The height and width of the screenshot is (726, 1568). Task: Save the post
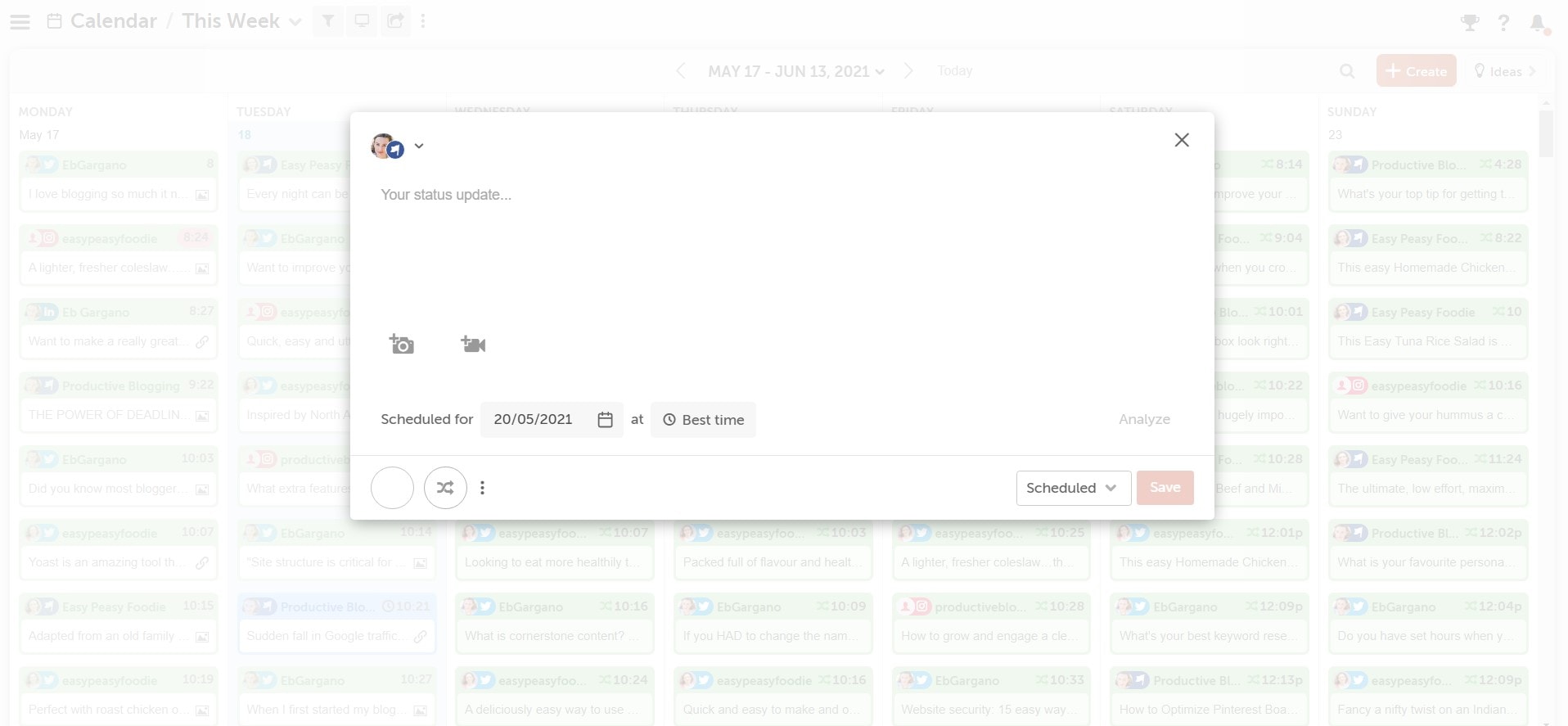1165,488
